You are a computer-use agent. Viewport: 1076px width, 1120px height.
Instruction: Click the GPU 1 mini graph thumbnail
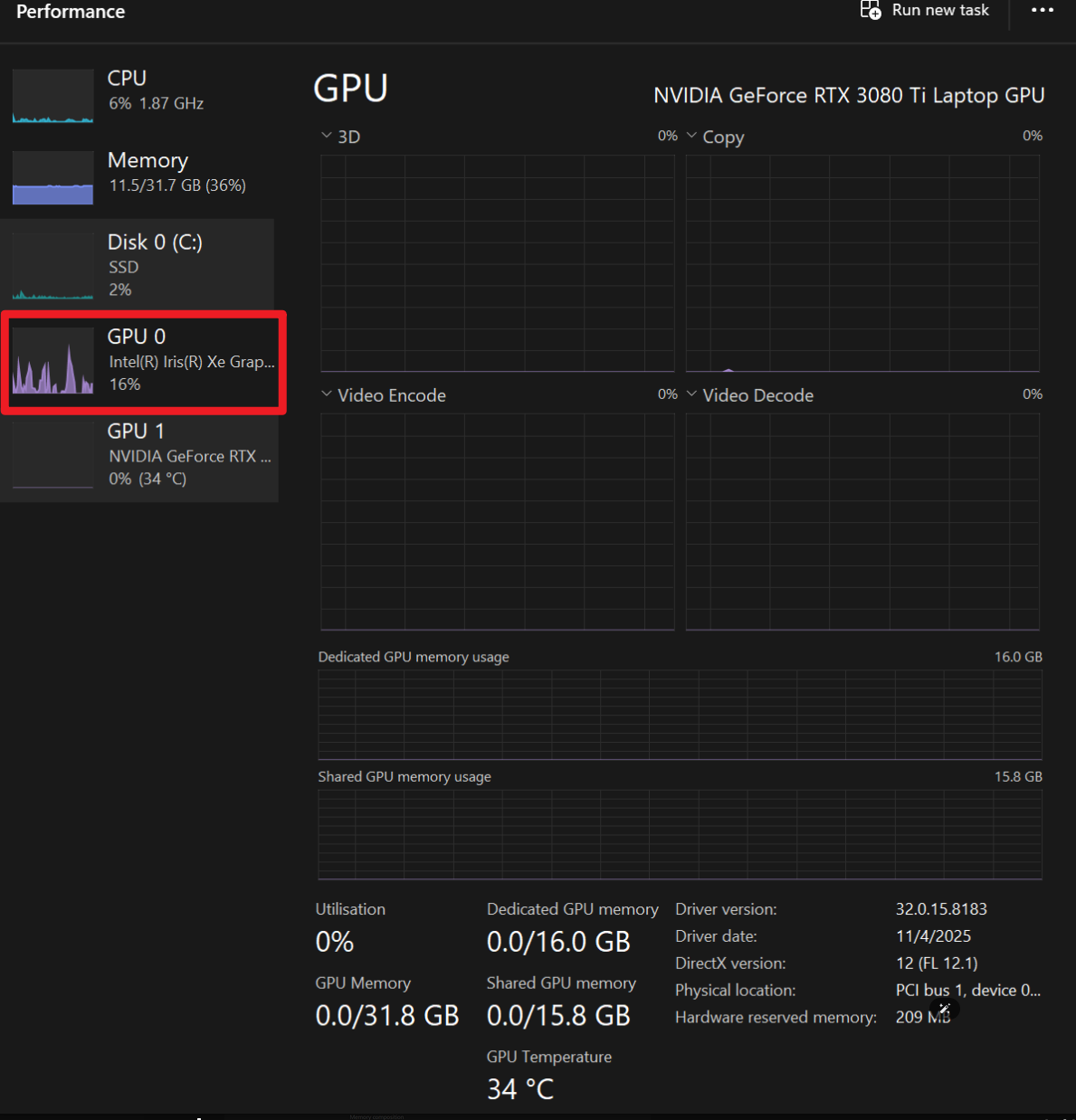52,456
